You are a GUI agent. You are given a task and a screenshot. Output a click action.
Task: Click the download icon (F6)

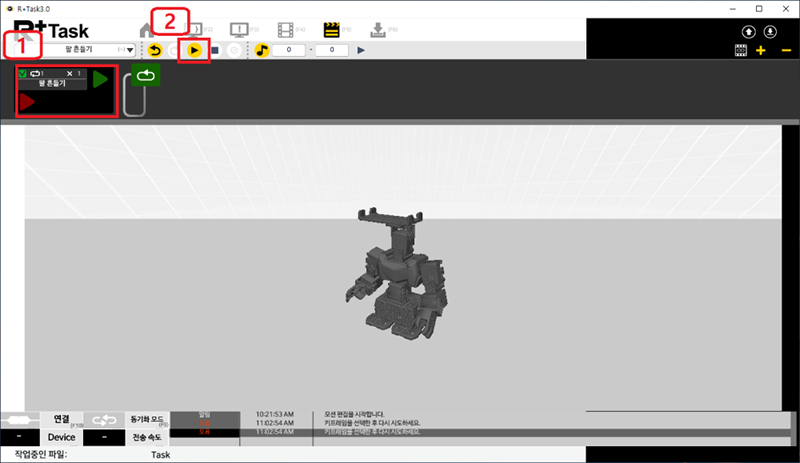point(377,29)
